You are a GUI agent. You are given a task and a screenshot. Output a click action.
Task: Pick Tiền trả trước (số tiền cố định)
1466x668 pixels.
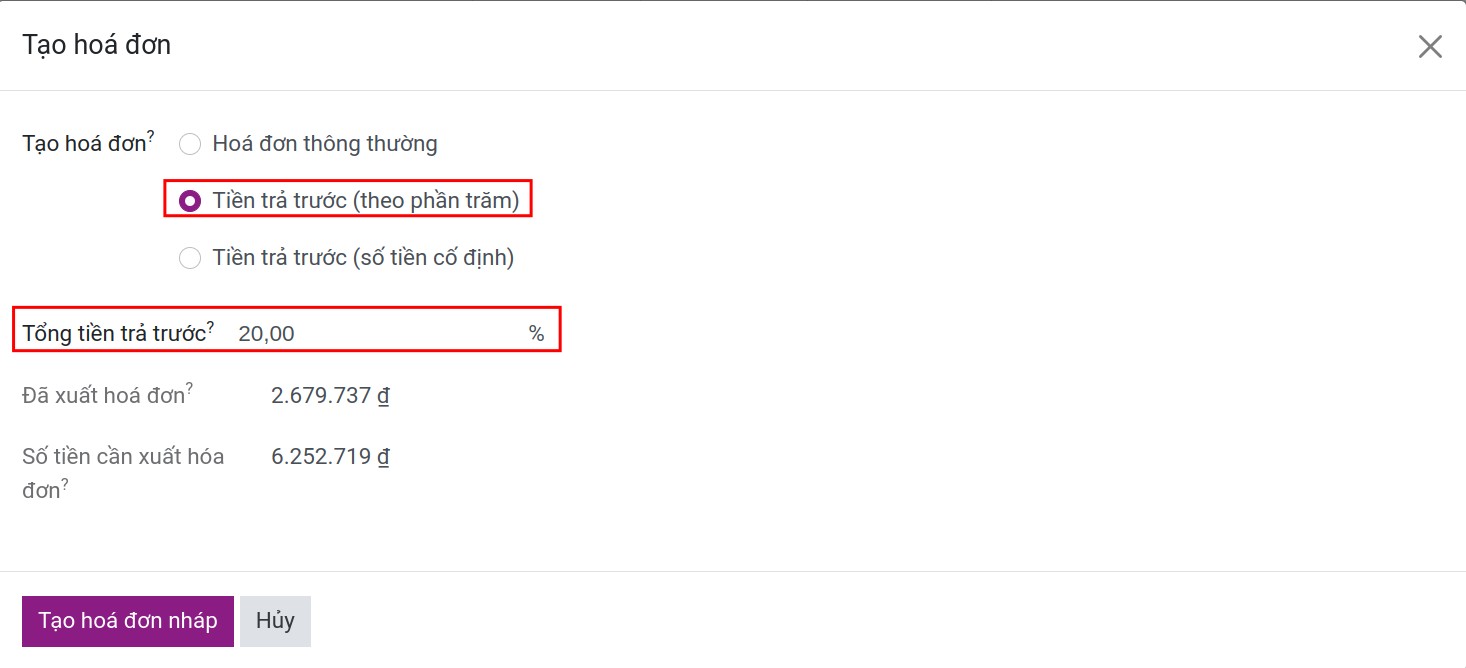190,258
